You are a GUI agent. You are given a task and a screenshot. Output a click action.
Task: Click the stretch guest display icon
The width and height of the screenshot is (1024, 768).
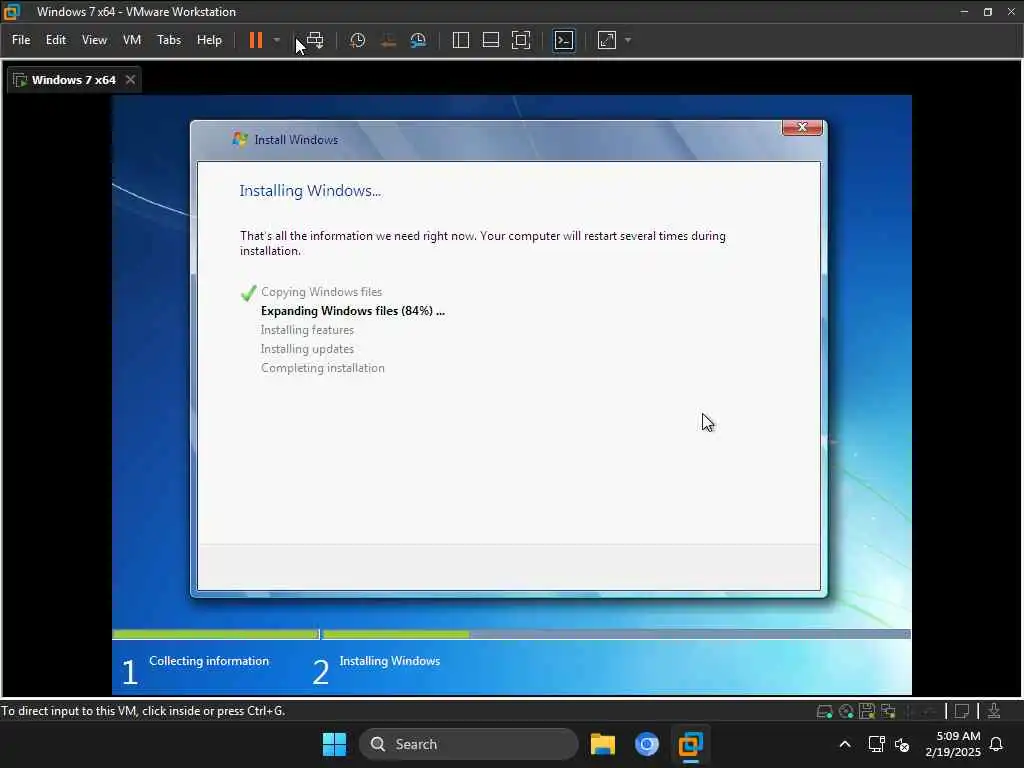pyautogui.click(x=607, y=40)
